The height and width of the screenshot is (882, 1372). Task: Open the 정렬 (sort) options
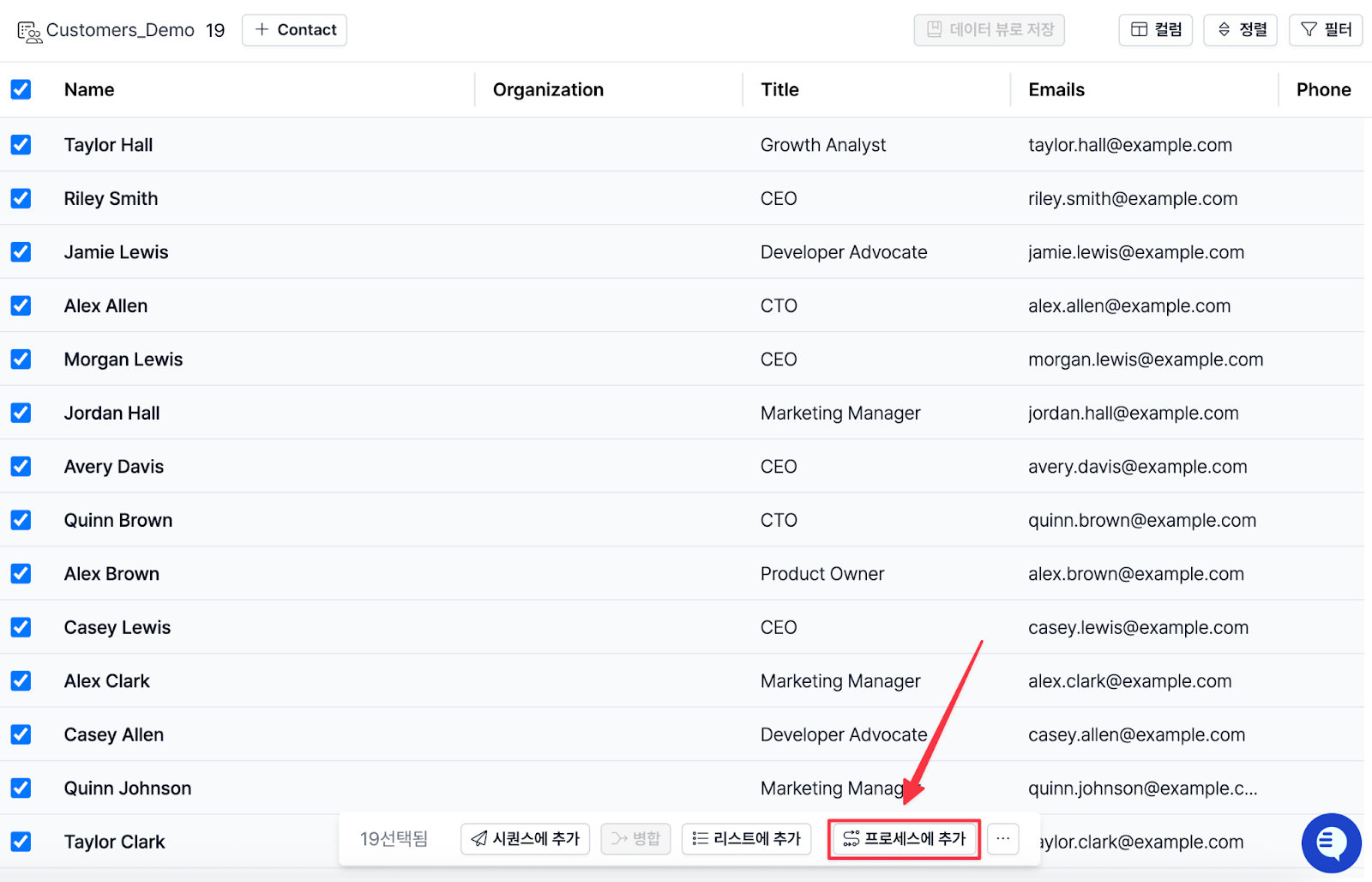coord(1240,30)
